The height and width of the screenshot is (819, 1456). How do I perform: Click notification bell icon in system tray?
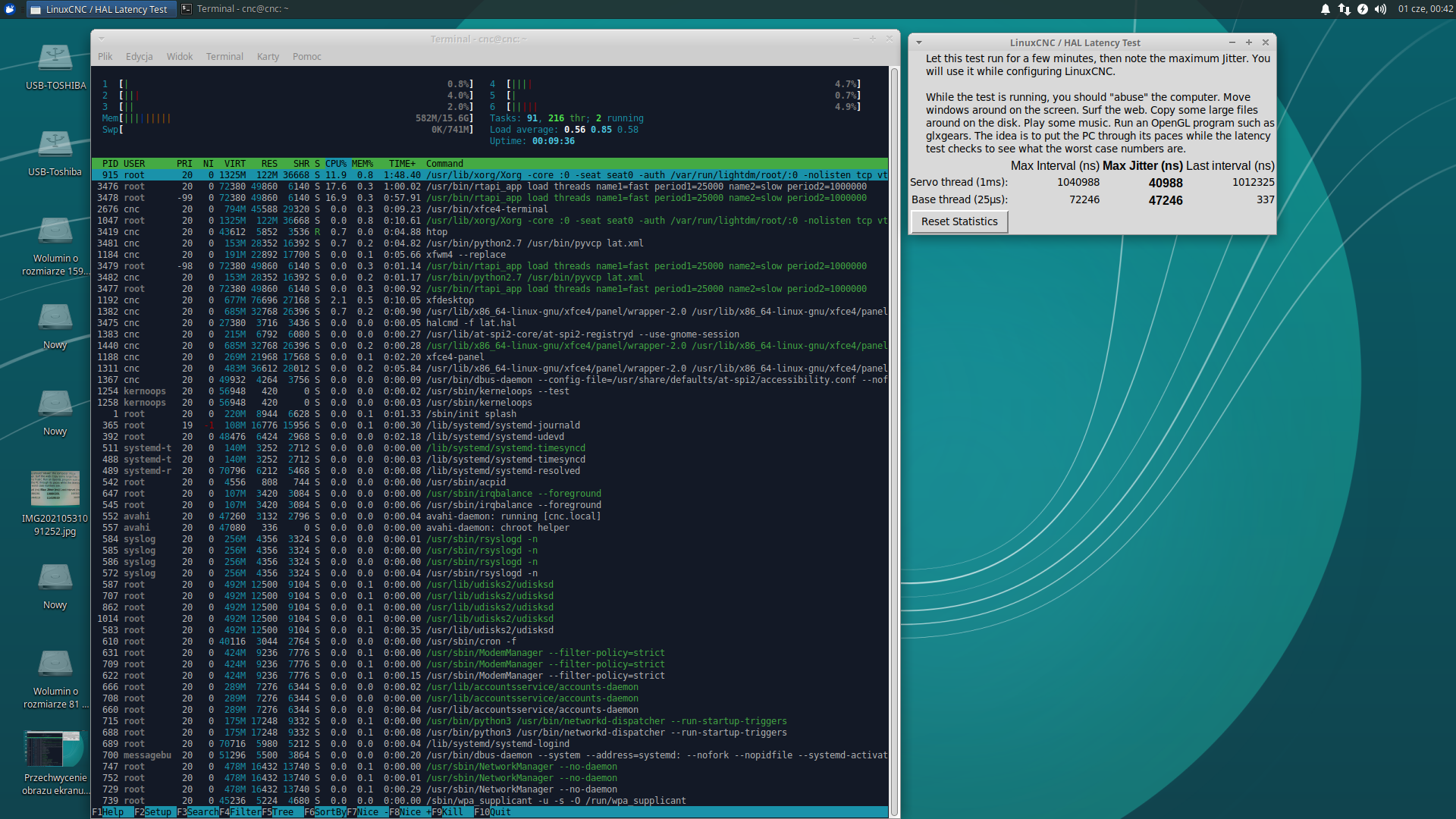tap(1325, 9)
